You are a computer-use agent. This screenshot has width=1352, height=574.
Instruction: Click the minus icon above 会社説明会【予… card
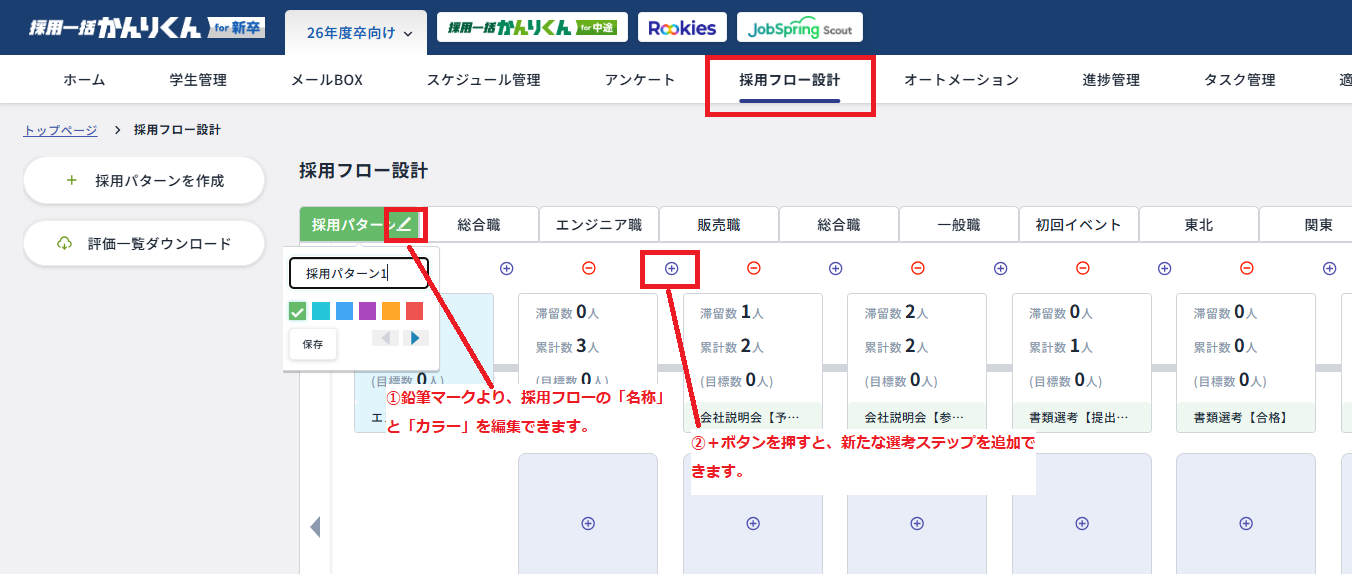click(x=754, y=268)
